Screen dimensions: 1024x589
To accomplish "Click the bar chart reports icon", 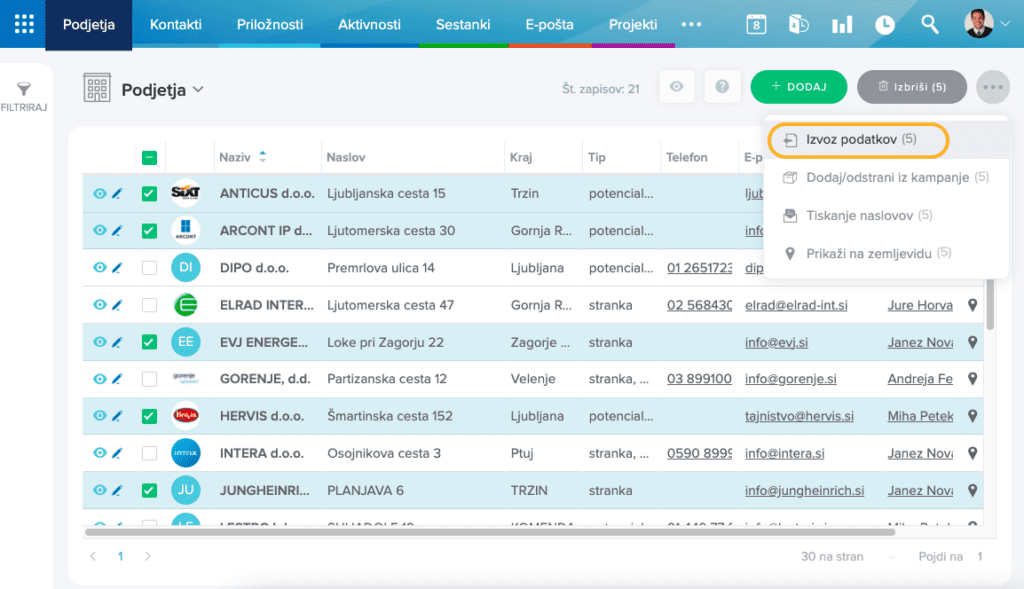I will [842, 25].
